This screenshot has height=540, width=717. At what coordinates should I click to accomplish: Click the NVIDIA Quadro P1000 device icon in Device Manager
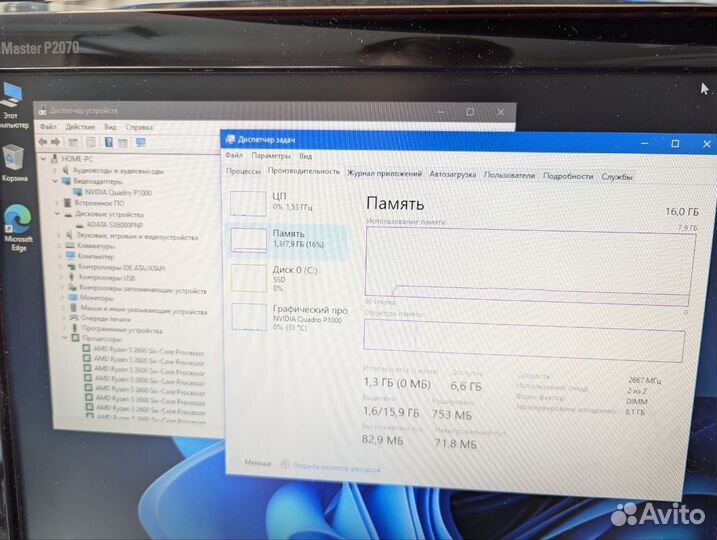[77, 192]
